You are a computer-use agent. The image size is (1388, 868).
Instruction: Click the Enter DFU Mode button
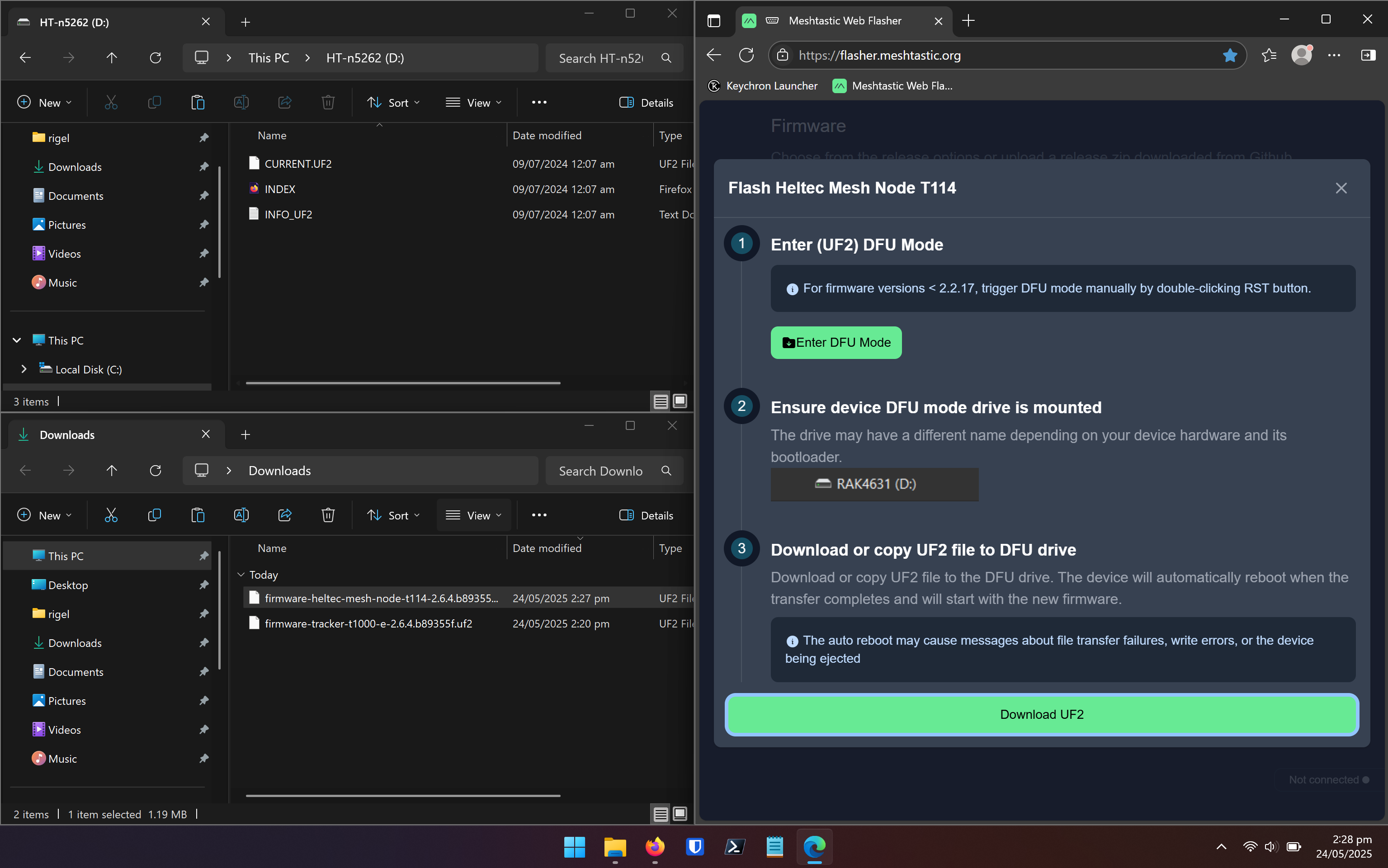(836, 342)
